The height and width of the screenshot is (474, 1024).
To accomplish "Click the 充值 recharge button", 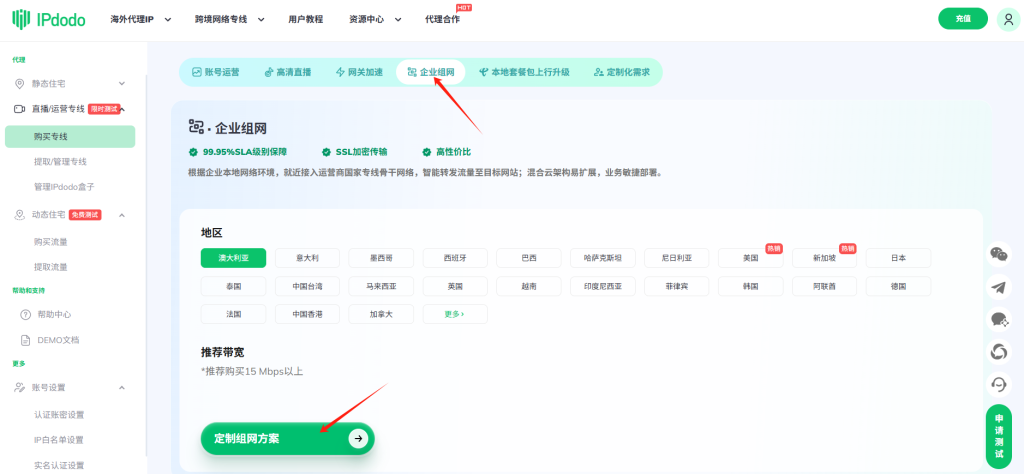I will click(963, 19).
